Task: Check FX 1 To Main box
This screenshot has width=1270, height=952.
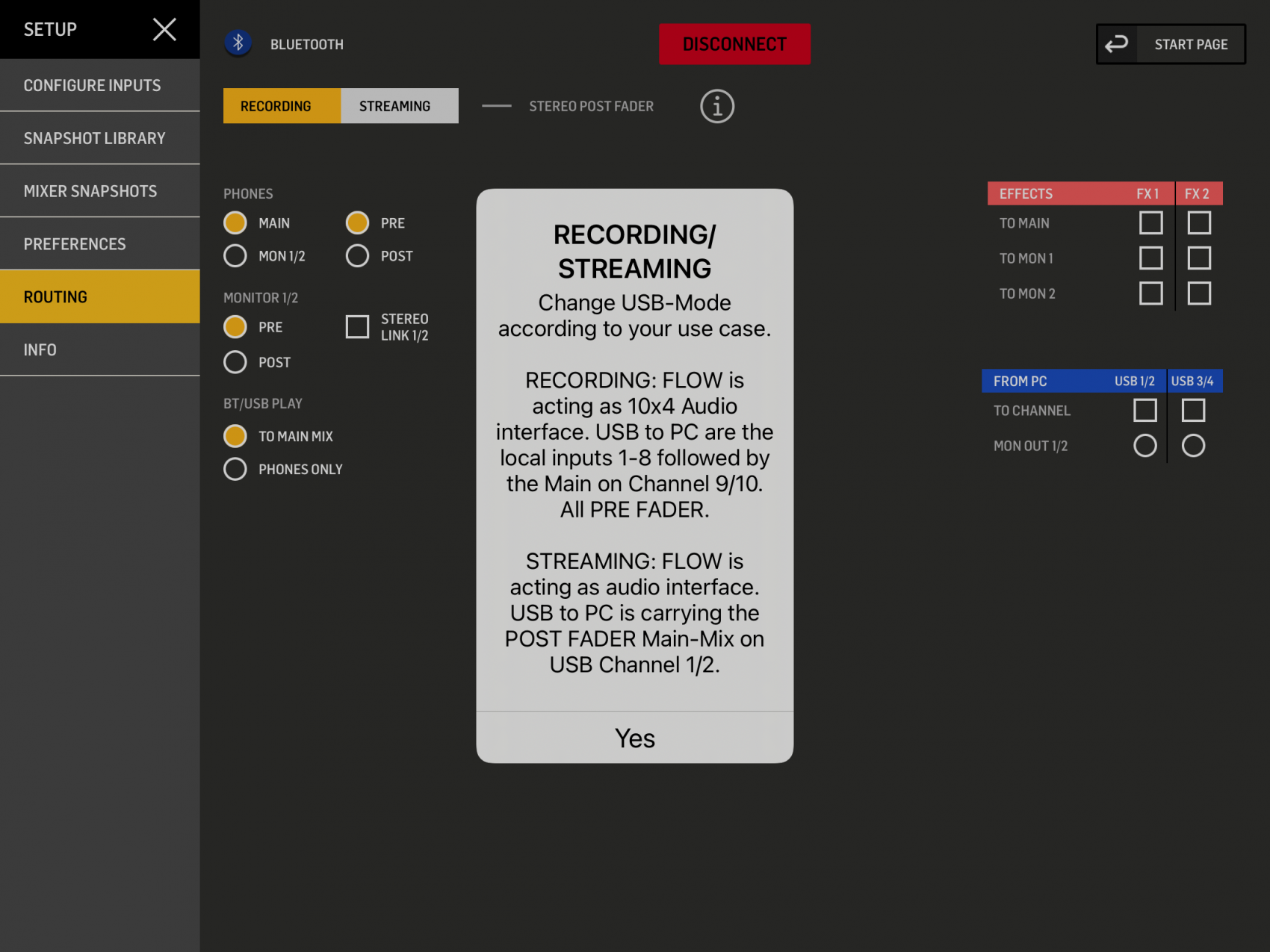Action: (1150, 223)
